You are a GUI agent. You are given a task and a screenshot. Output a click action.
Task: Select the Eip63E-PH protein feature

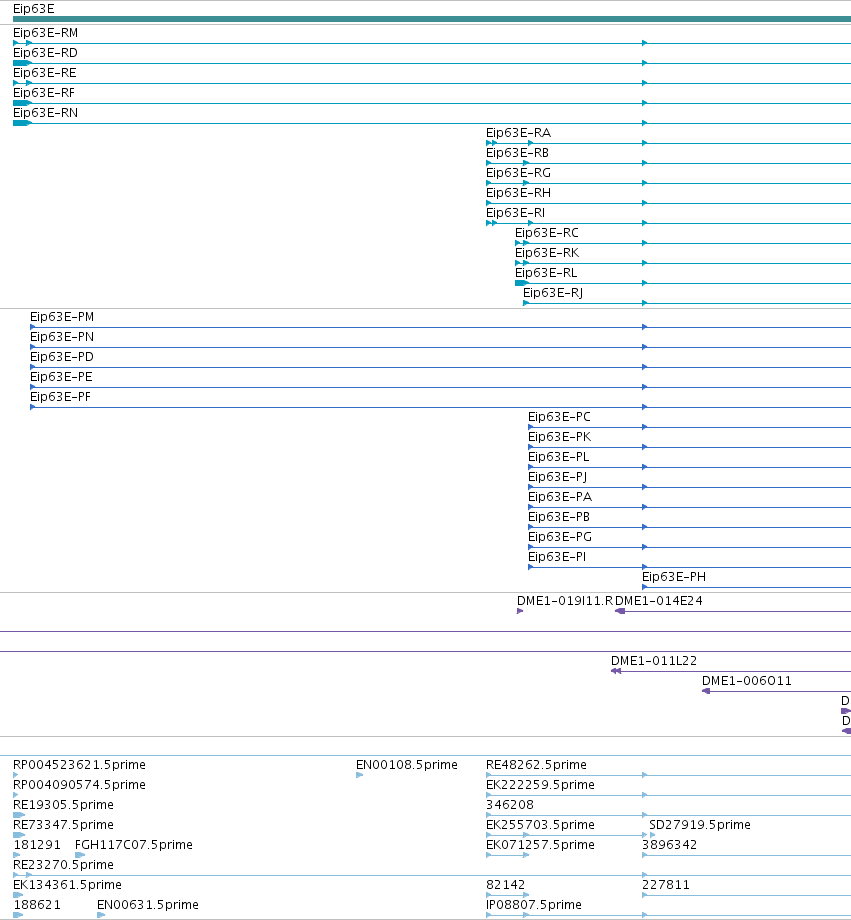[x=674, y=576]
